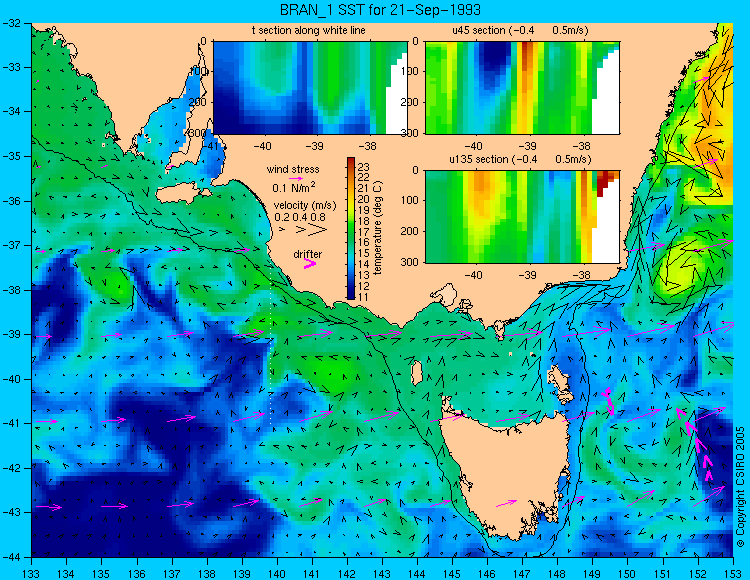Click latitude label '-37' on main map axis
Image resolution: width=750 pixels, height=580 pixels.
(12, 245)
